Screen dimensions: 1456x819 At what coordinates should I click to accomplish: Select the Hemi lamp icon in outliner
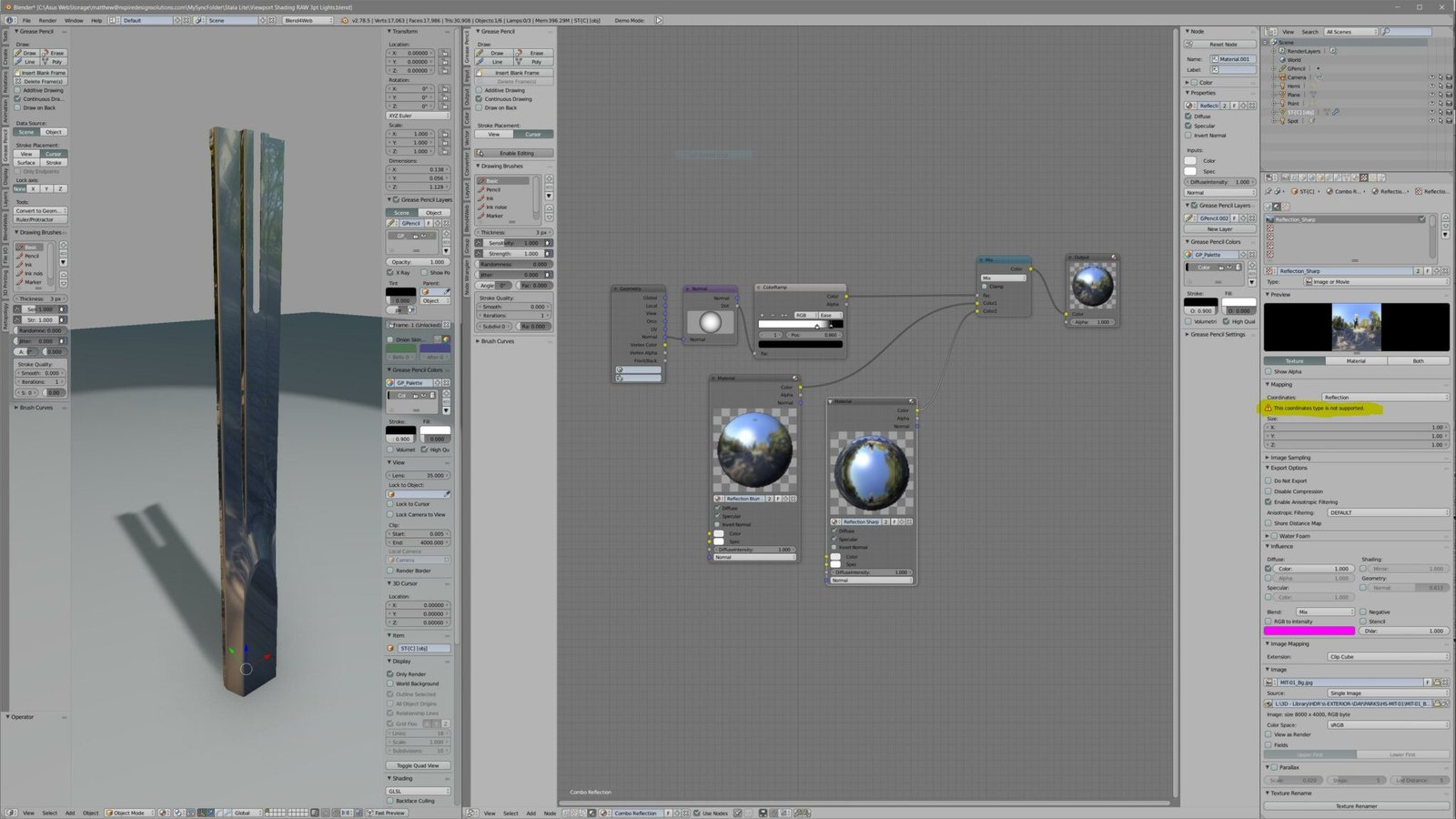1282,86
